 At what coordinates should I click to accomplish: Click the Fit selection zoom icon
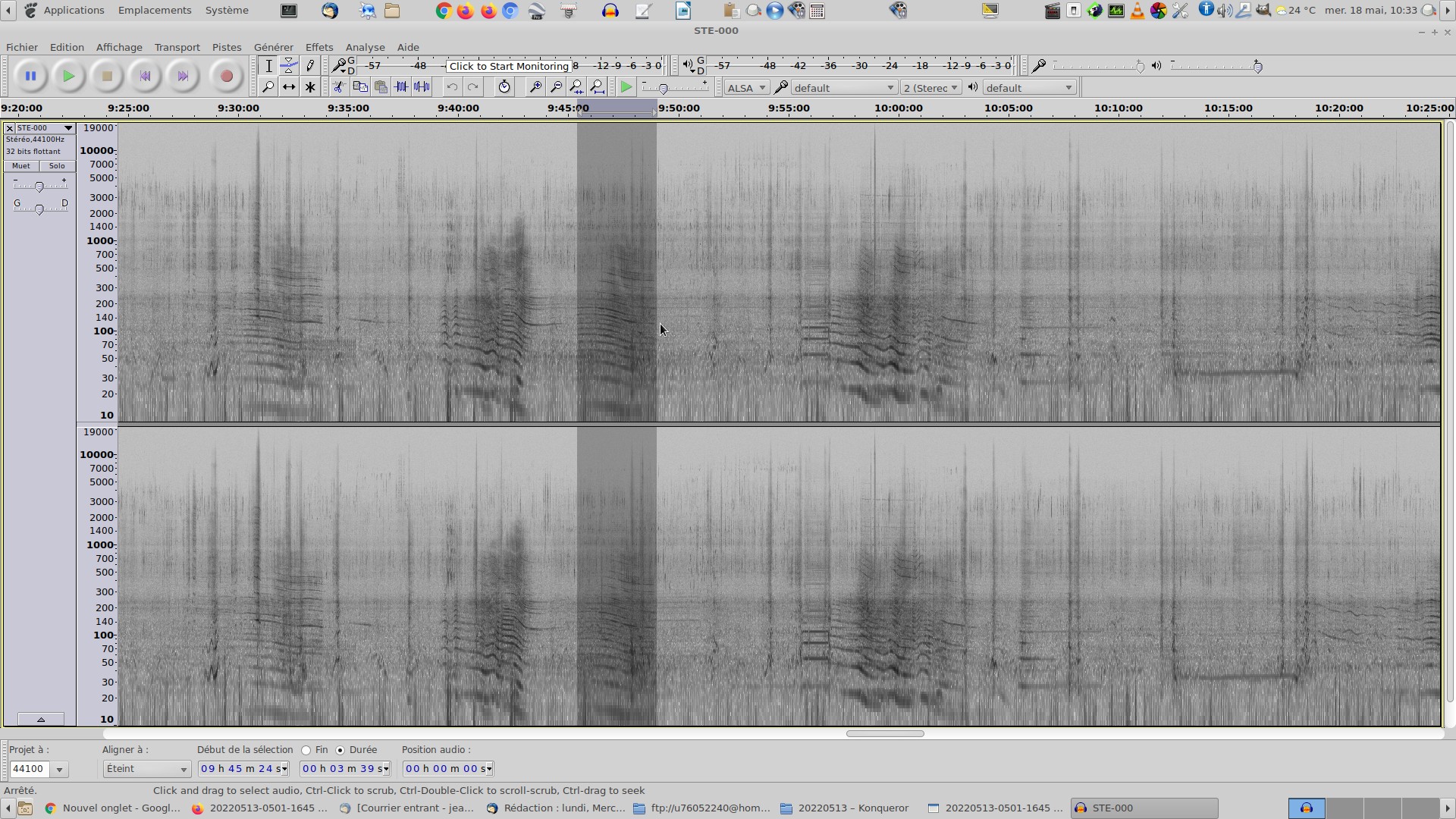(576, 87)
